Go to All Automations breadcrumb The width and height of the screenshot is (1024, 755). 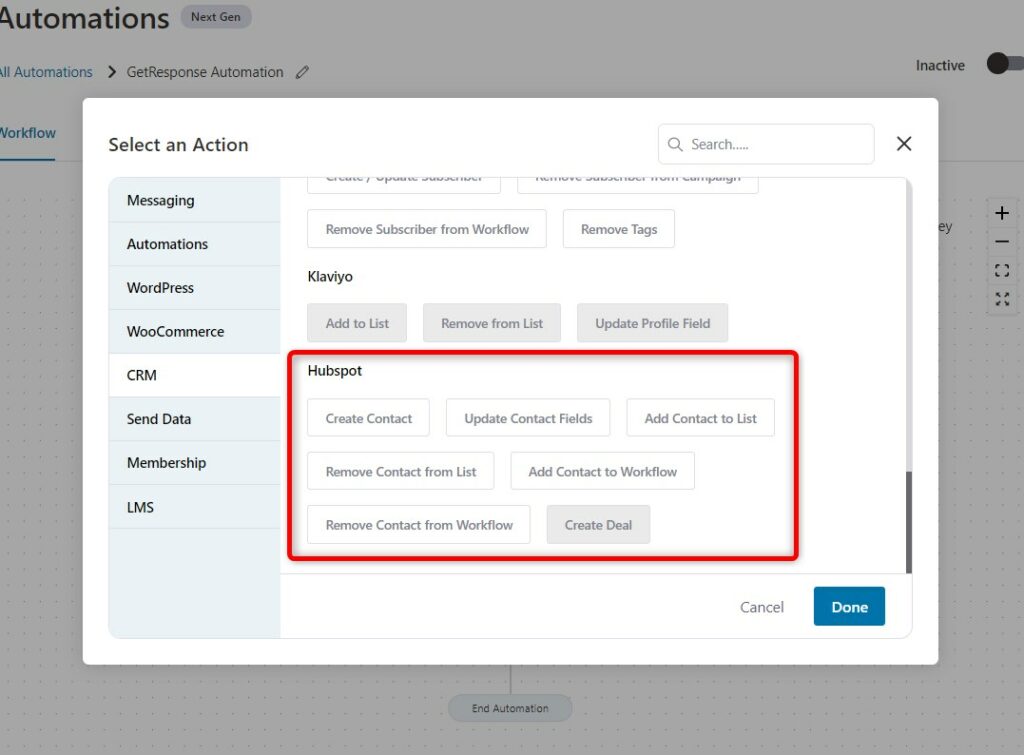[x=46, y=72]
